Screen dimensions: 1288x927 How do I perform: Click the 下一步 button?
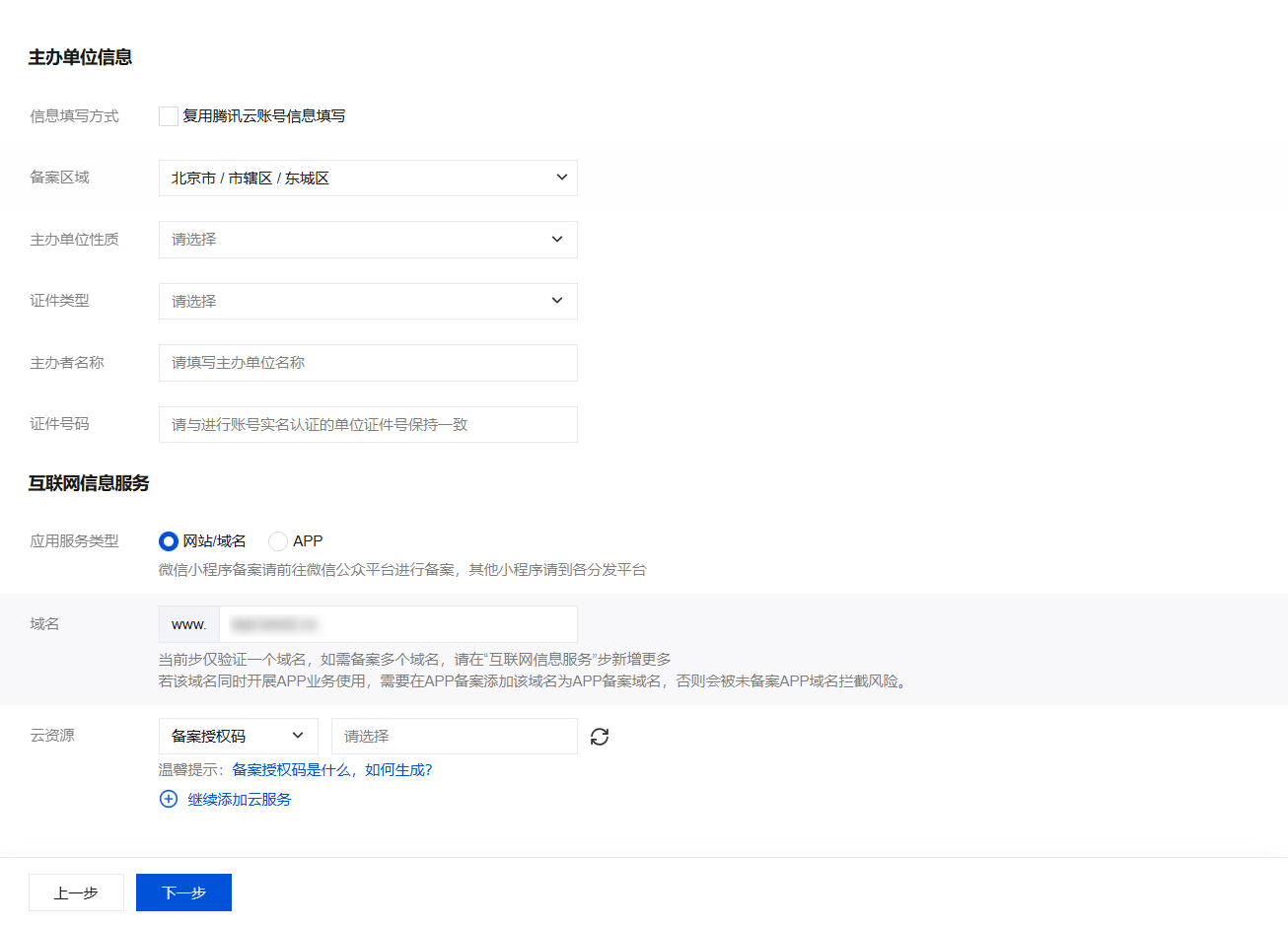(183, 892)
